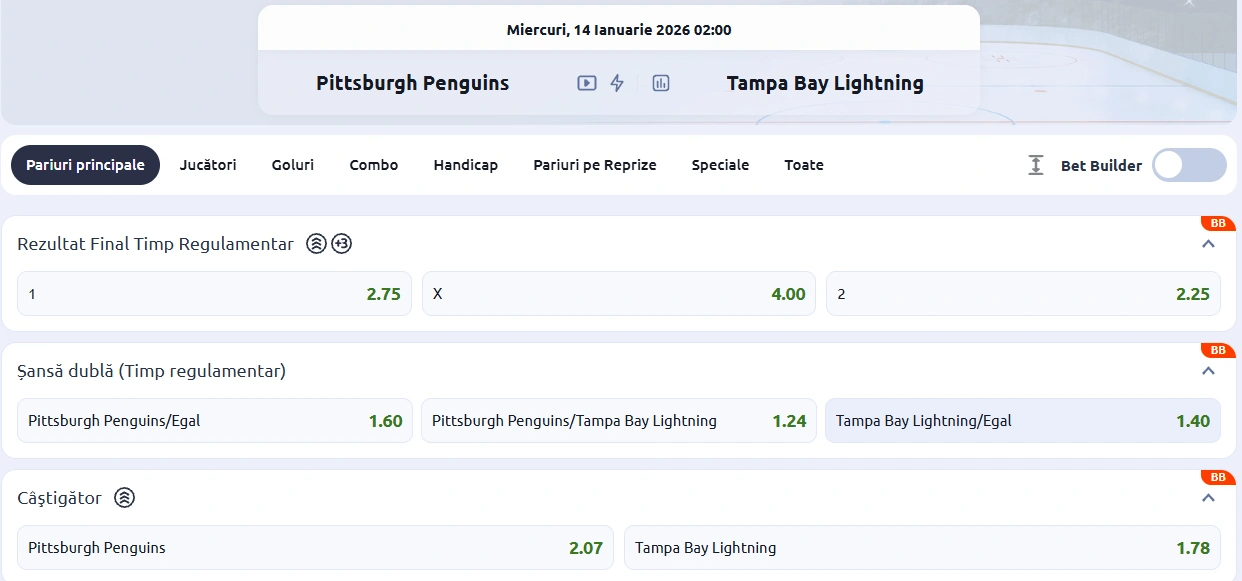Select odds 2.75 for Pittsburgh Penguins win
The height and width of the screenshot is (581, 1242).
(214, 293)
